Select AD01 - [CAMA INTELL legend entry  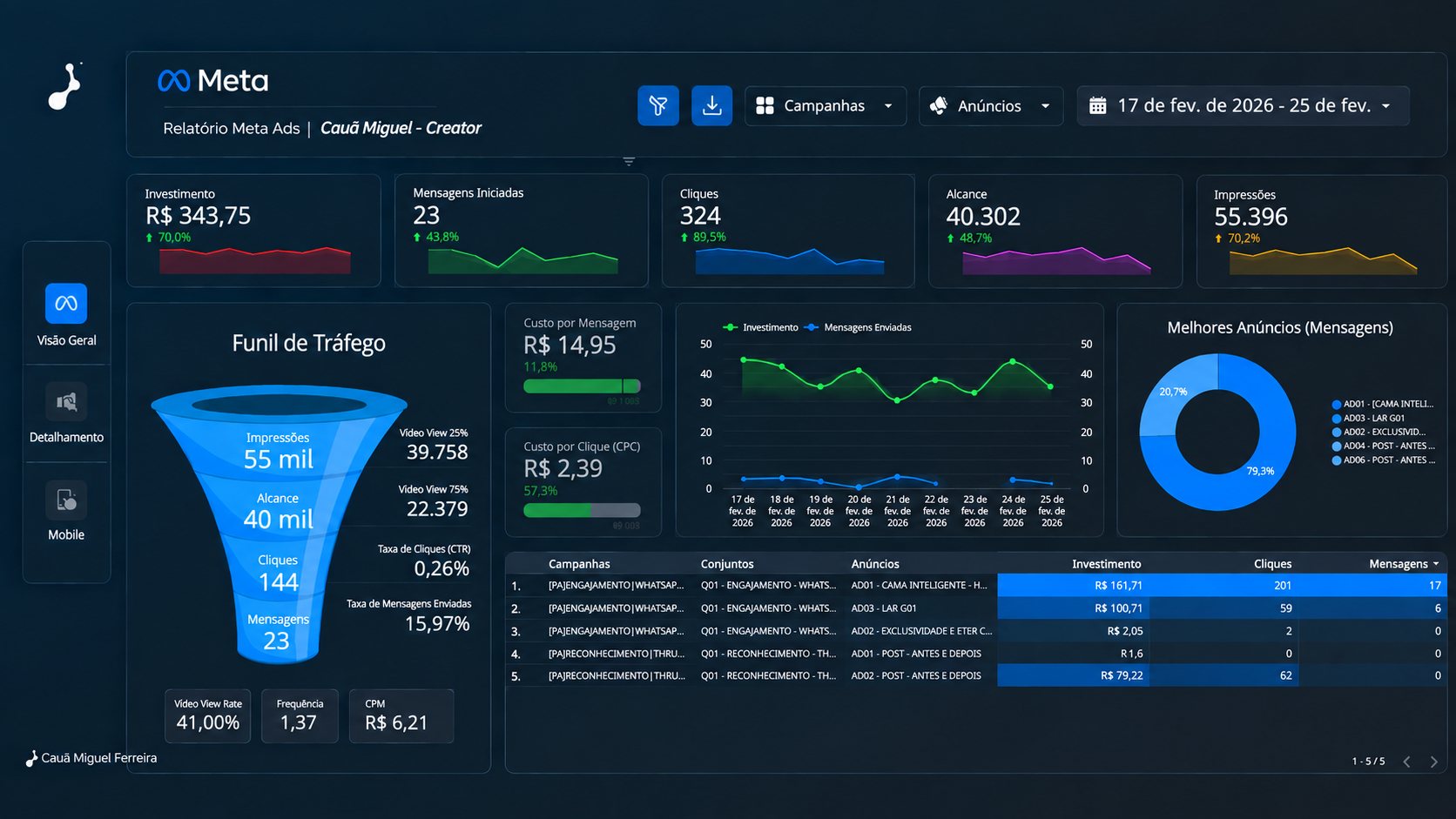point(1383,404)
